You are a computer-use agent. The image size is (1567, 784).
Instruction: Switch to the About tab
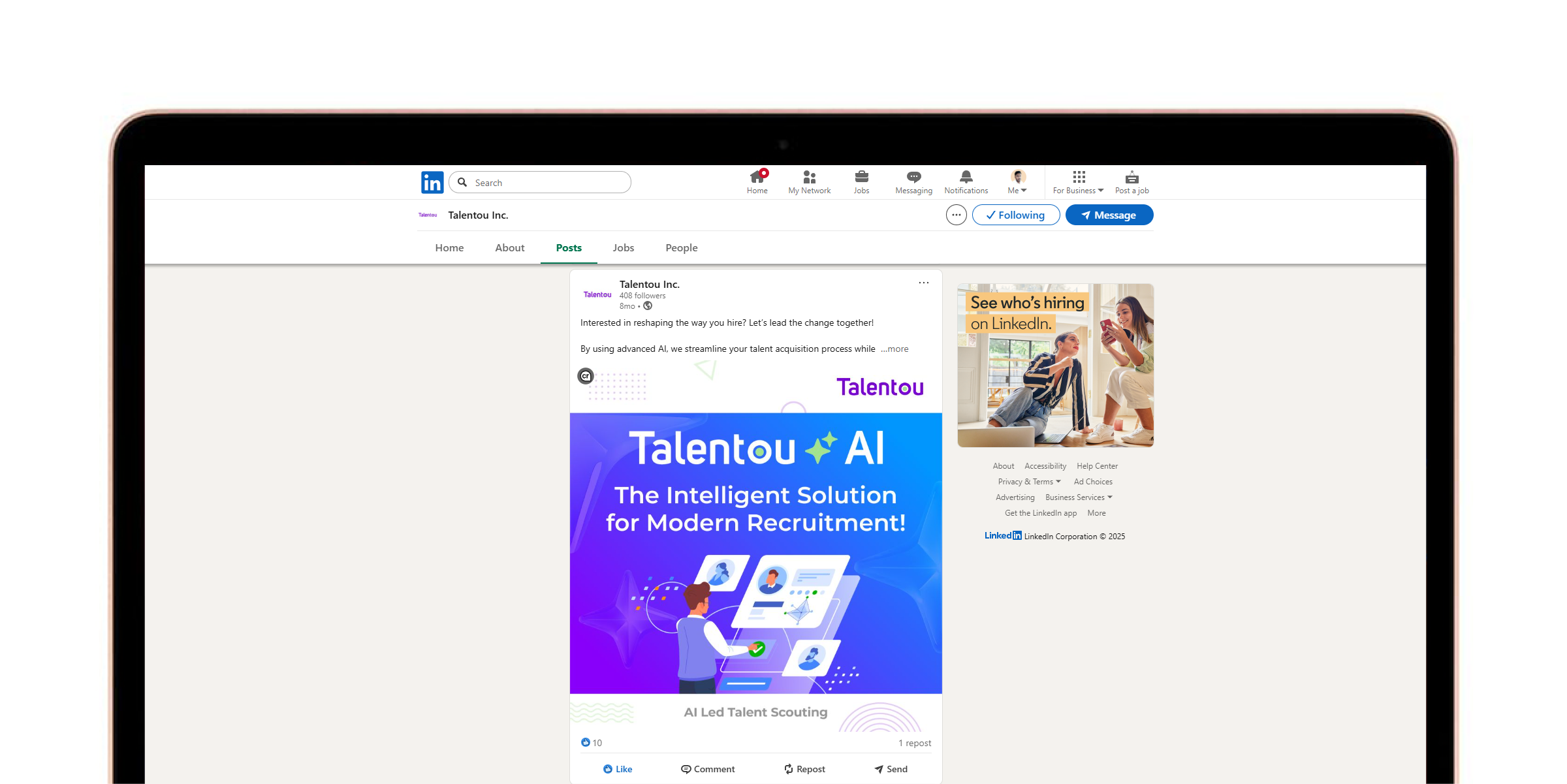coord(509,248)
